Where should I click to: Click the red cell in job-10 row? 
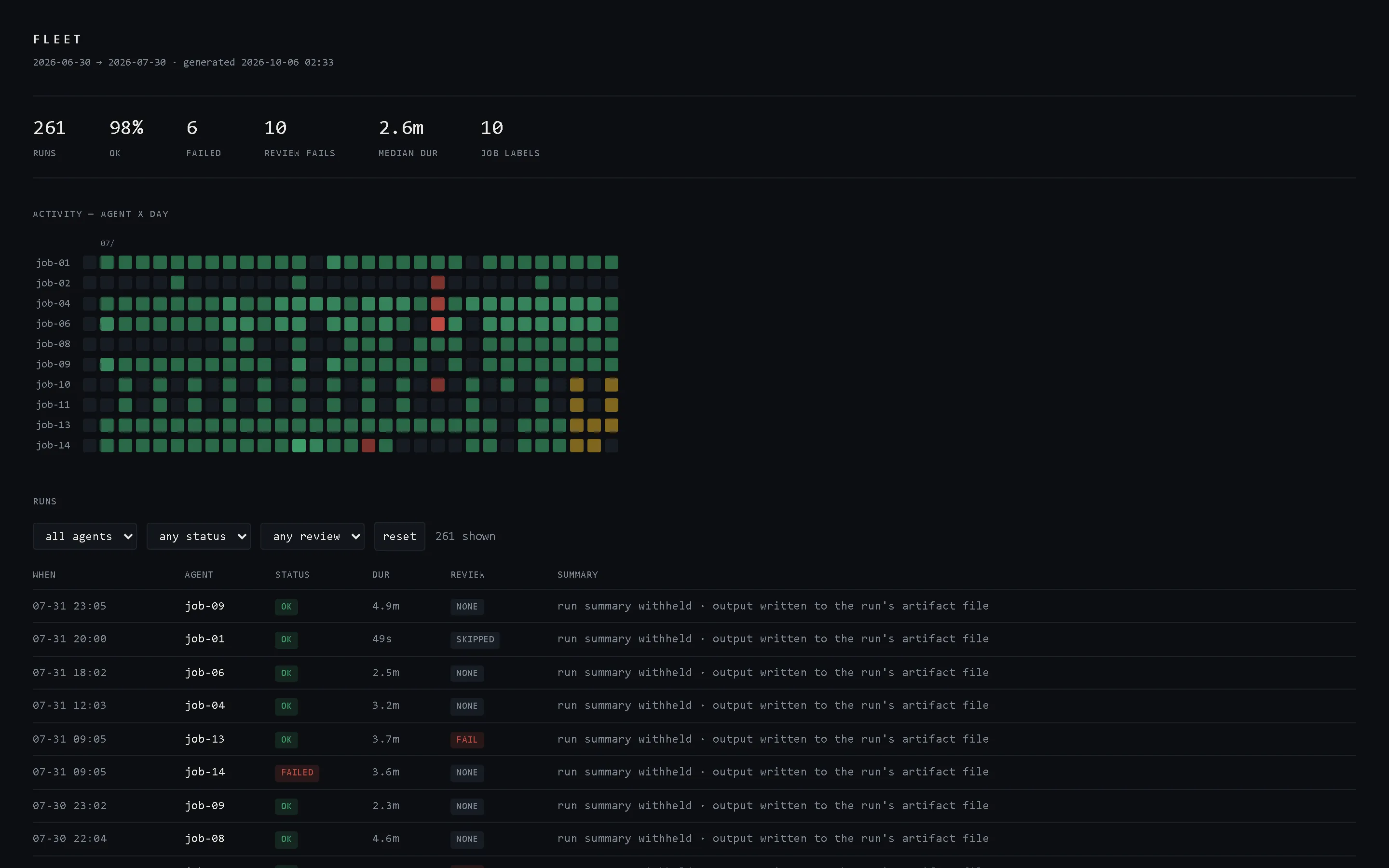point(438,385)
